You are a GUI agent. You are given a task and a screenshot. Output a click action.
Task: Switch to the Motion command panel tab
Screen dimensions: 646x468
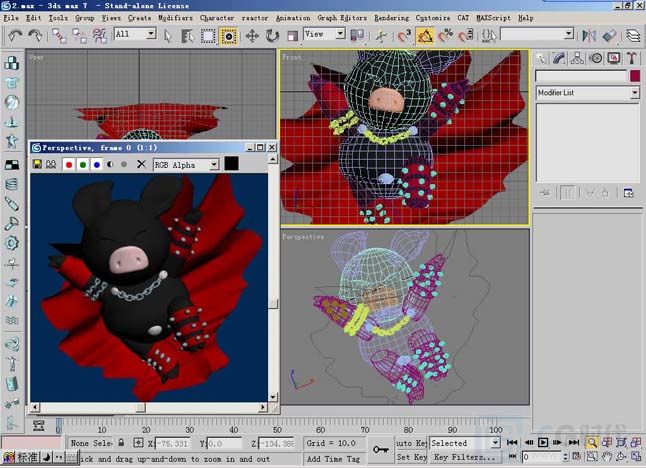click(595, 58)
